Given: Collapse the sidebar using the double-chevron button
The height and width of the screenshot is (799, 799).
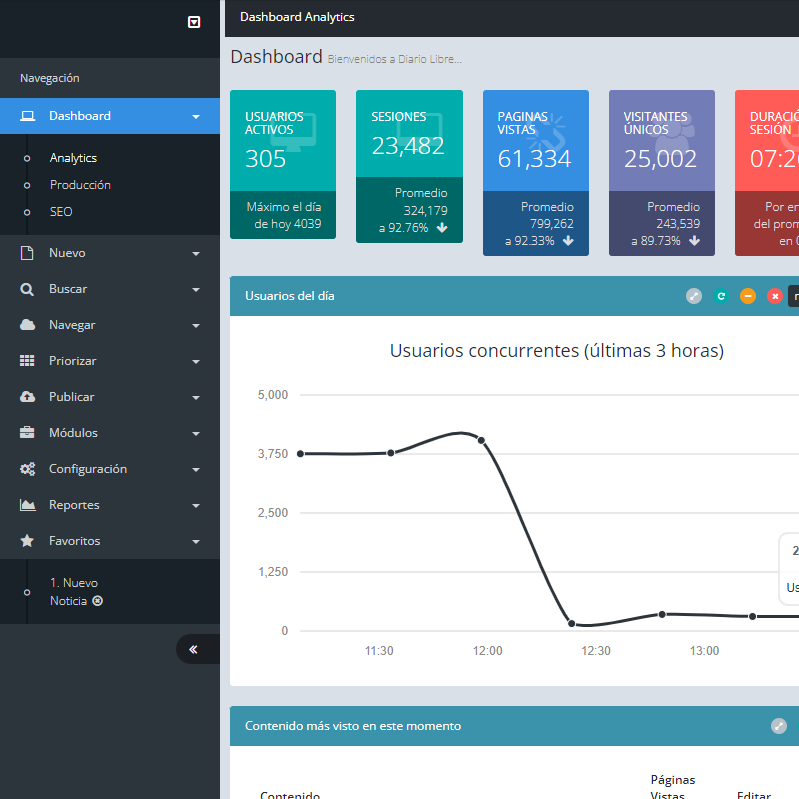Looking at the screenshot, I should pos(193,649).
